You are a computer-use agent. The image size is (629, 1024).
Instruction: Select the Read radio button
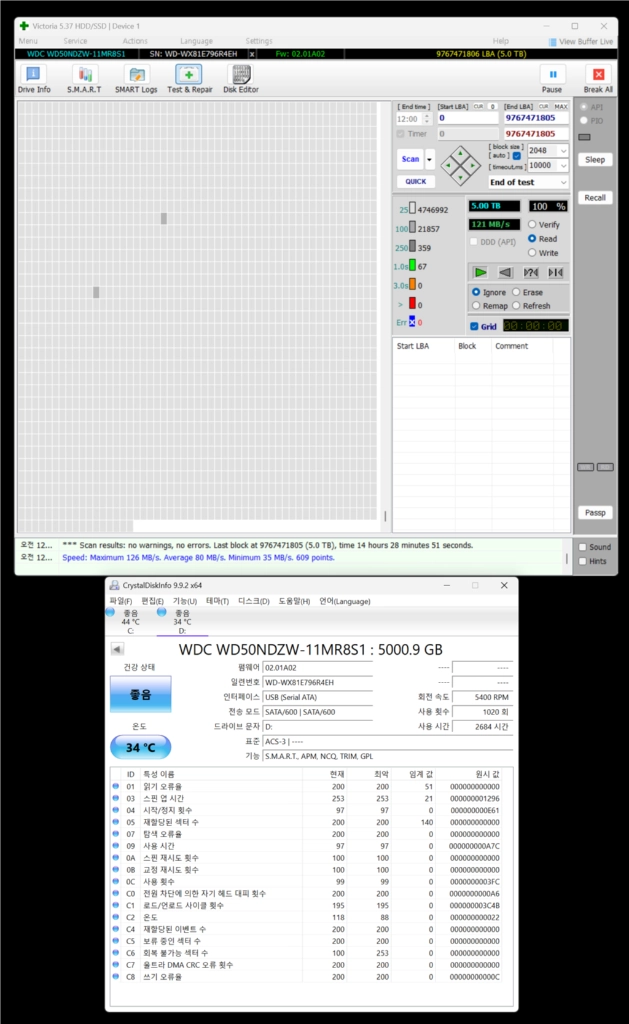coord(532,239)
